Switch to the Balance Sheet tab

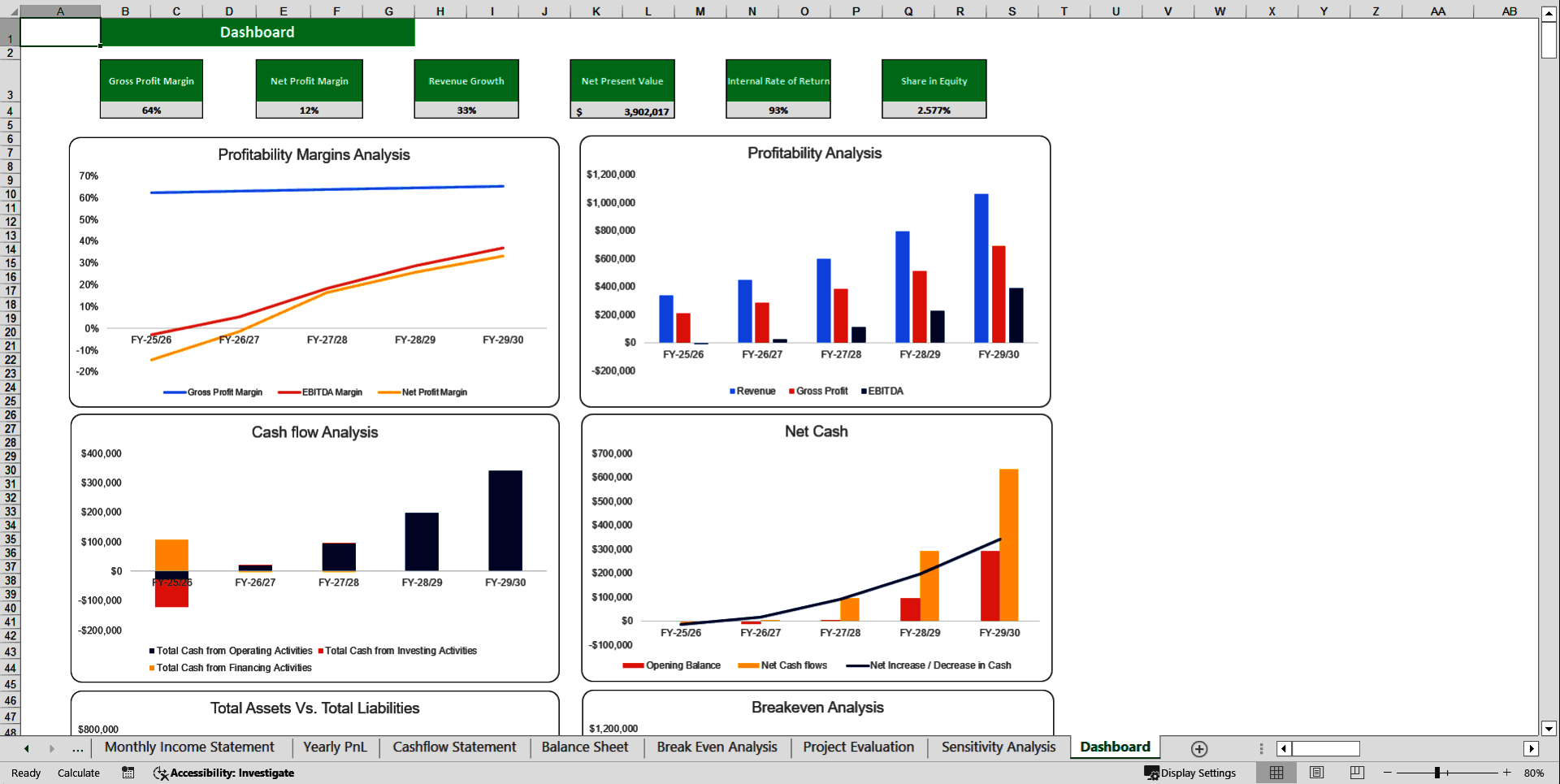tap(584, 747)
